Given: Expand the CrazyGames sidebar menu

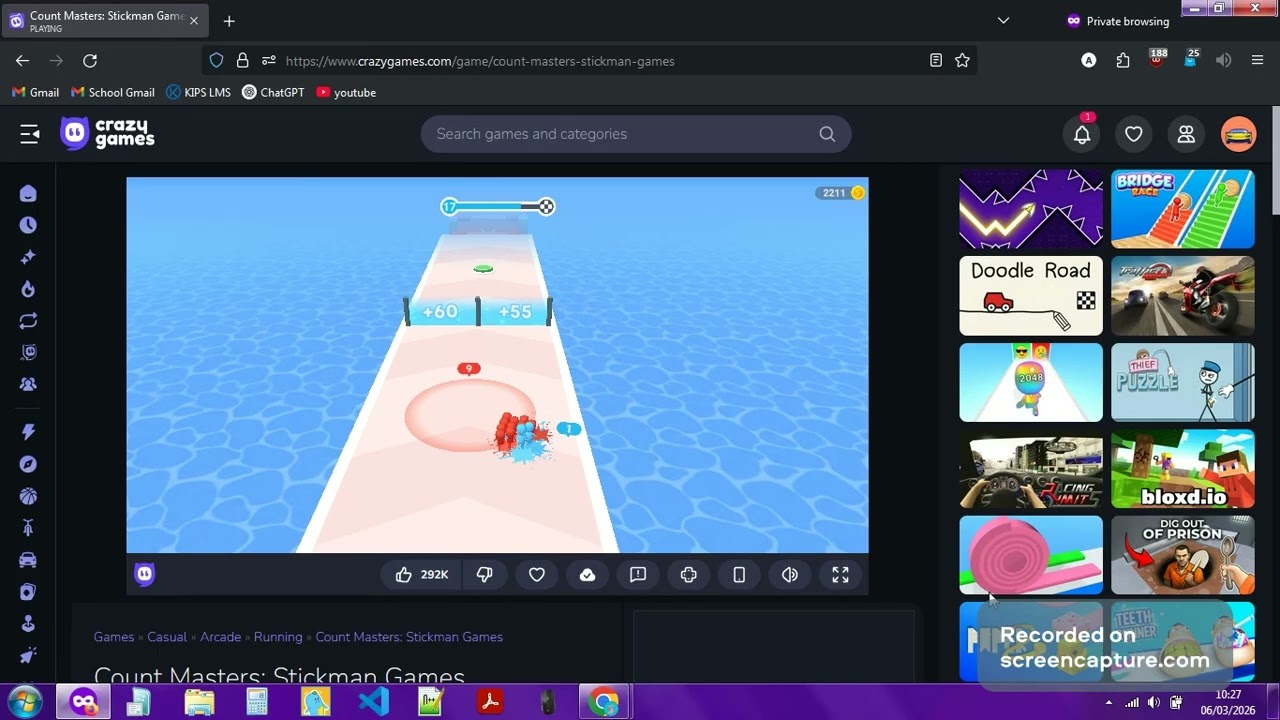Looking at the screenshot, I should tap(29, 134).
